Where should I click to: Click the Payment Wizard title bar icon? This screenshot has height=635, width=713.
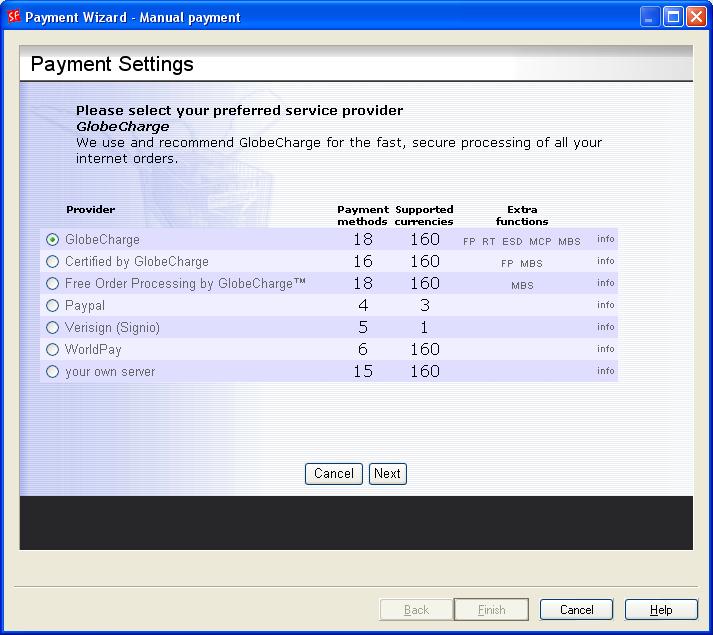click(x=13, y=17)
